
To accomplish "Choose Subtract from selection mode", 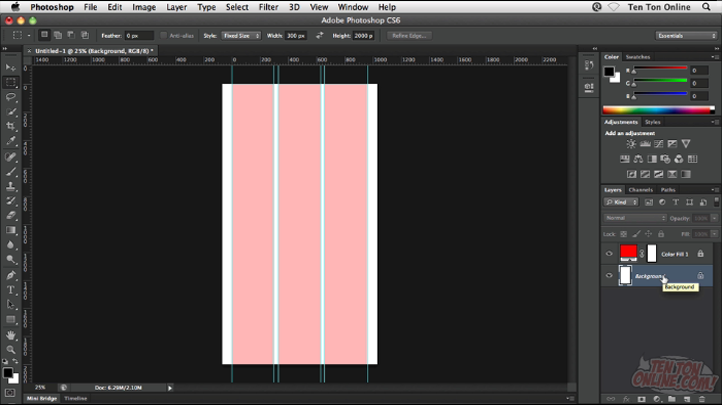I will coord(71,35).
